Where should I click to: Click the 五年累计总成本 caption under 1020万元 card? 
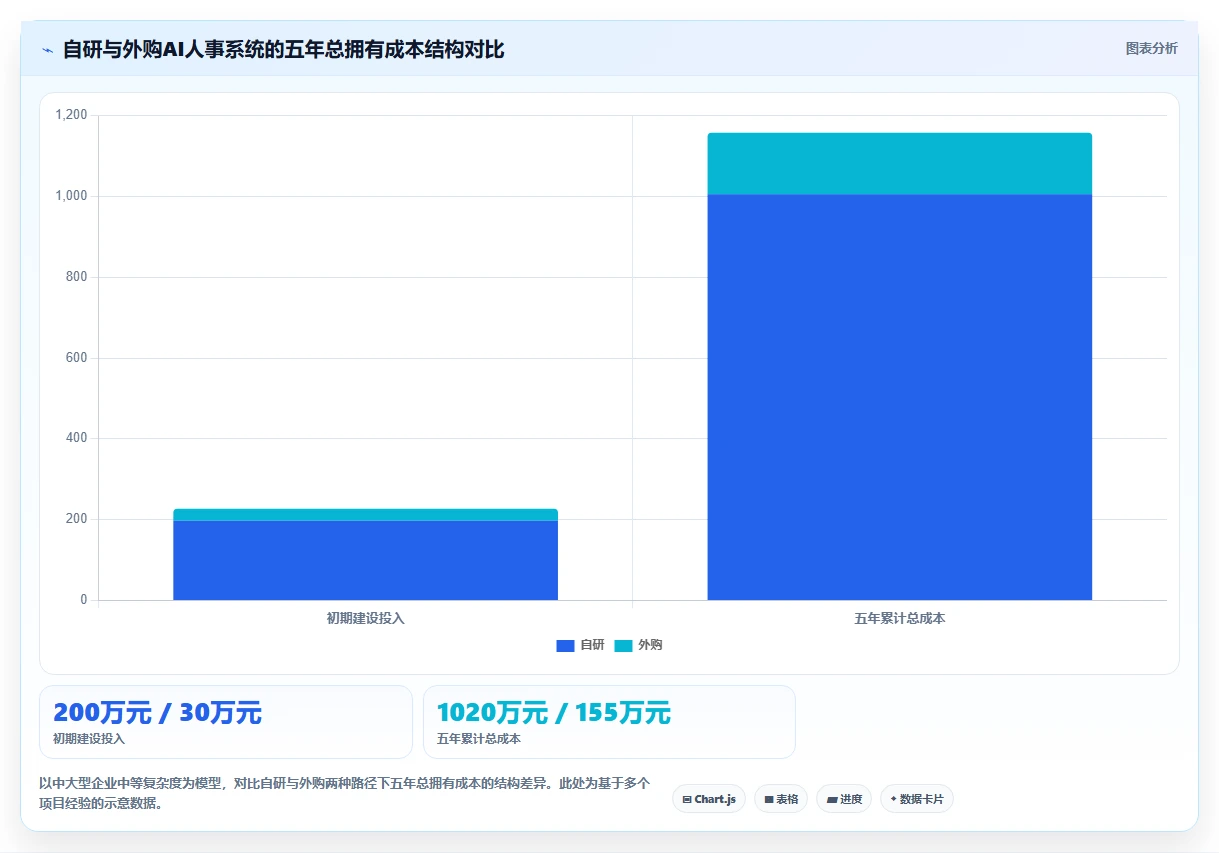point(479,739)
